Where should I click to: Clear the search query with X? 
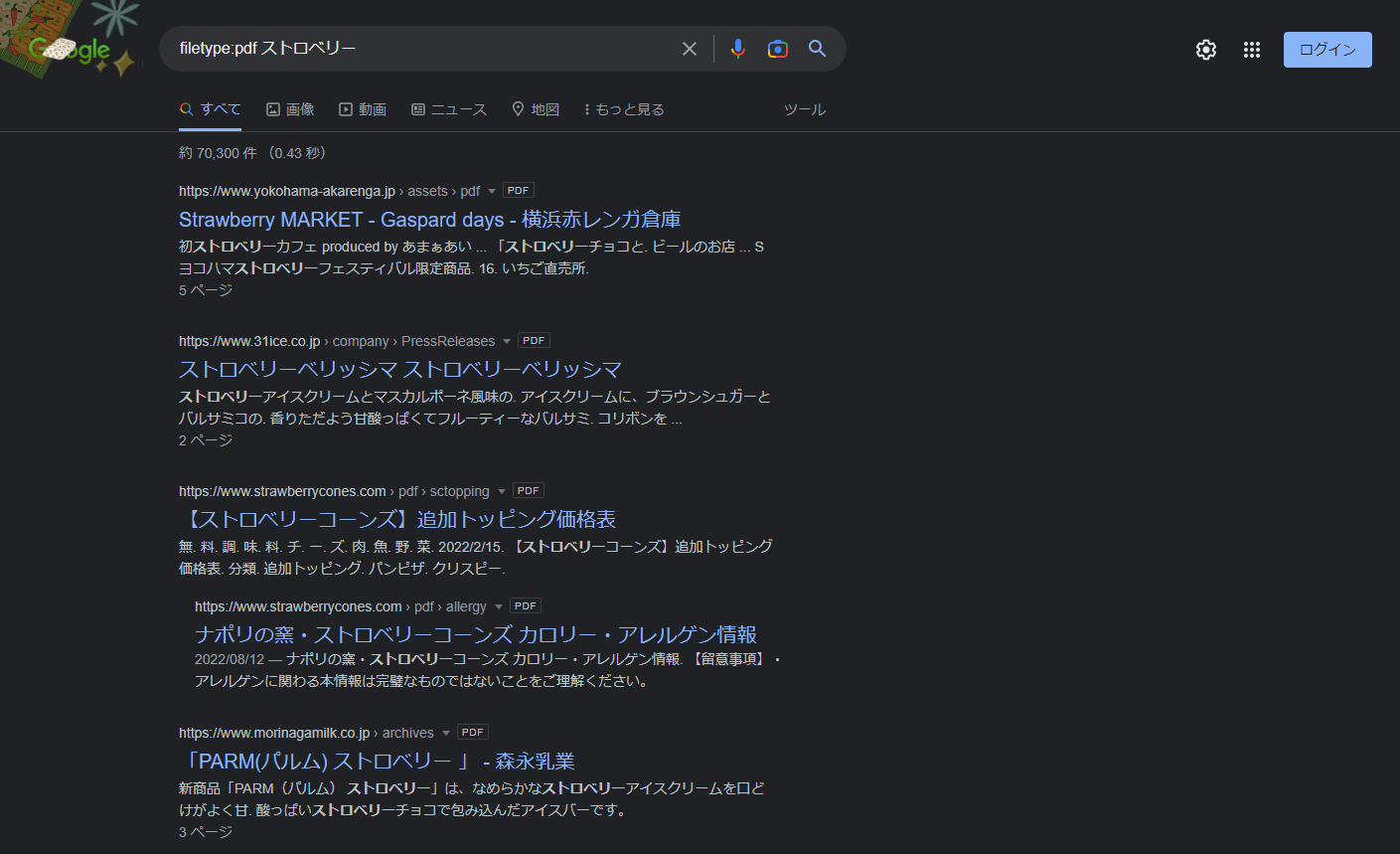point(690,49)
